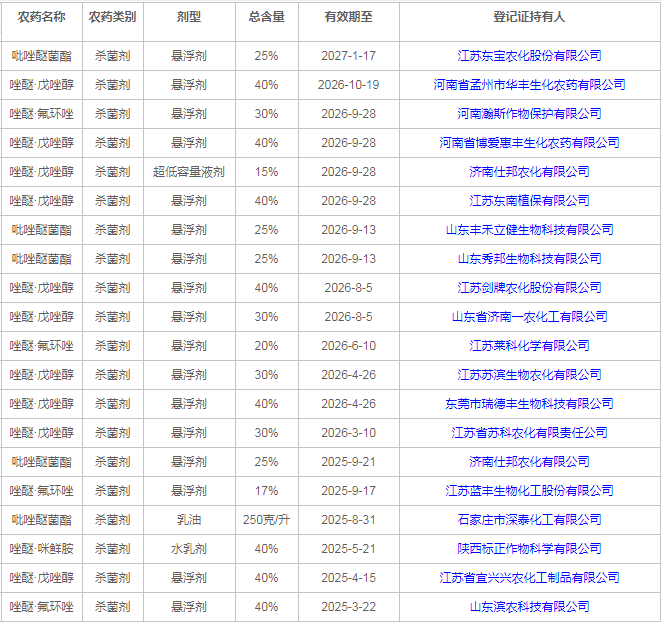663x624 pixels.
Task: Click the 250克/升 content cell
Action: 266,520
